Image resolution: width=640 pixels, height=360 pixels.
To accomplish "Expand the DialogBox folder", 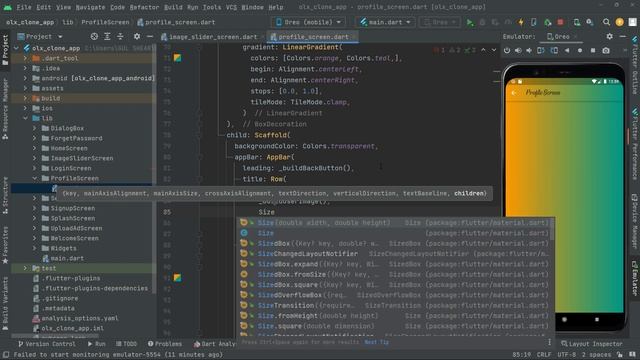I will (x=35, y=128).
